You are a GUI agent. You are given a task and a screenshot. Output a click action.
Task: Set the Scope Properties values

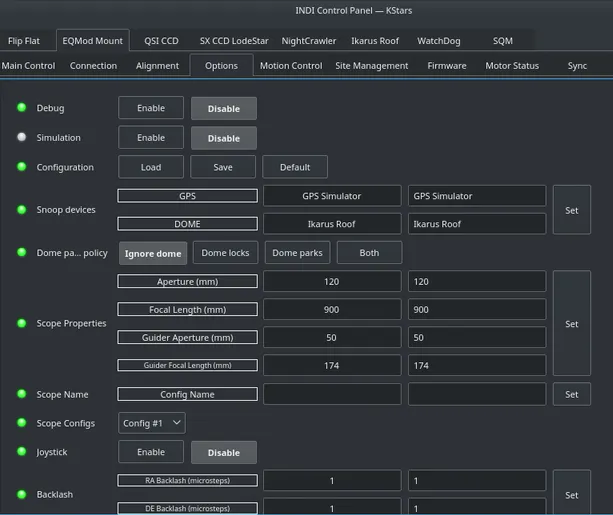click(x=572, y=323)
